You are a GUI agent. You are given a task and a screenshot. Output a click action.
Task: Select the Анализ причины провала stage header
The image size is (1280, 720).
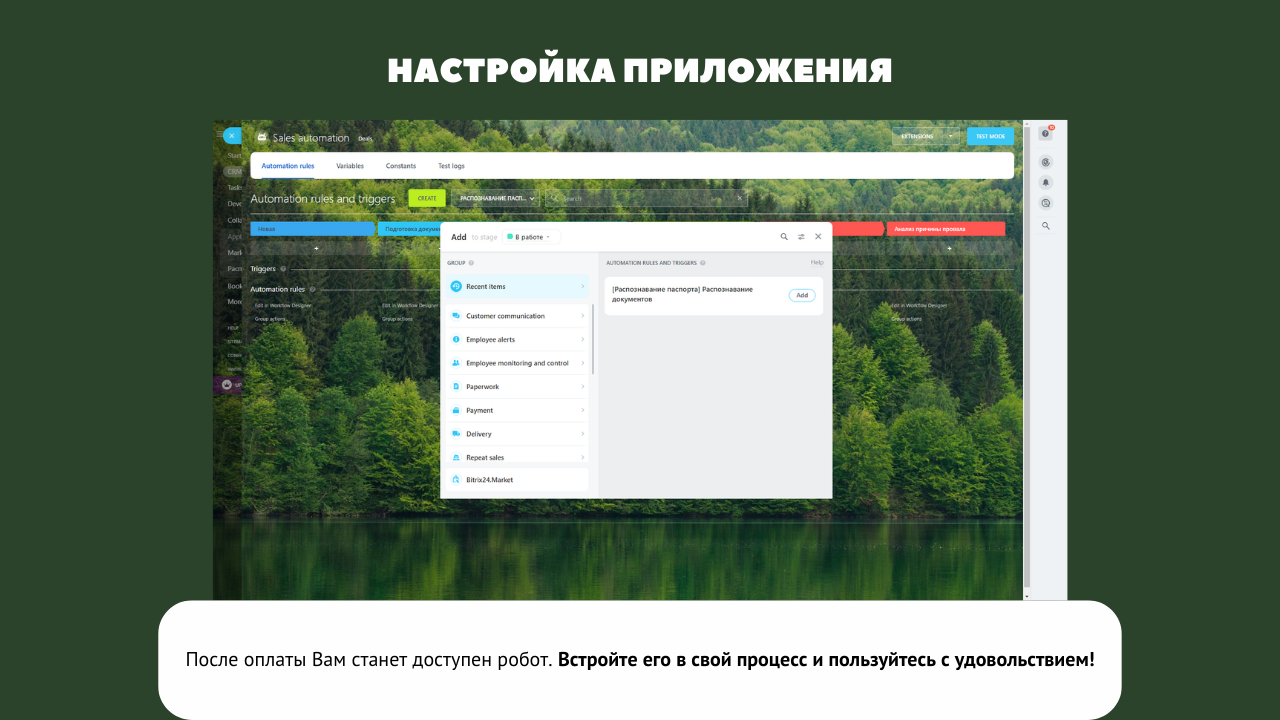coord(945,229)
